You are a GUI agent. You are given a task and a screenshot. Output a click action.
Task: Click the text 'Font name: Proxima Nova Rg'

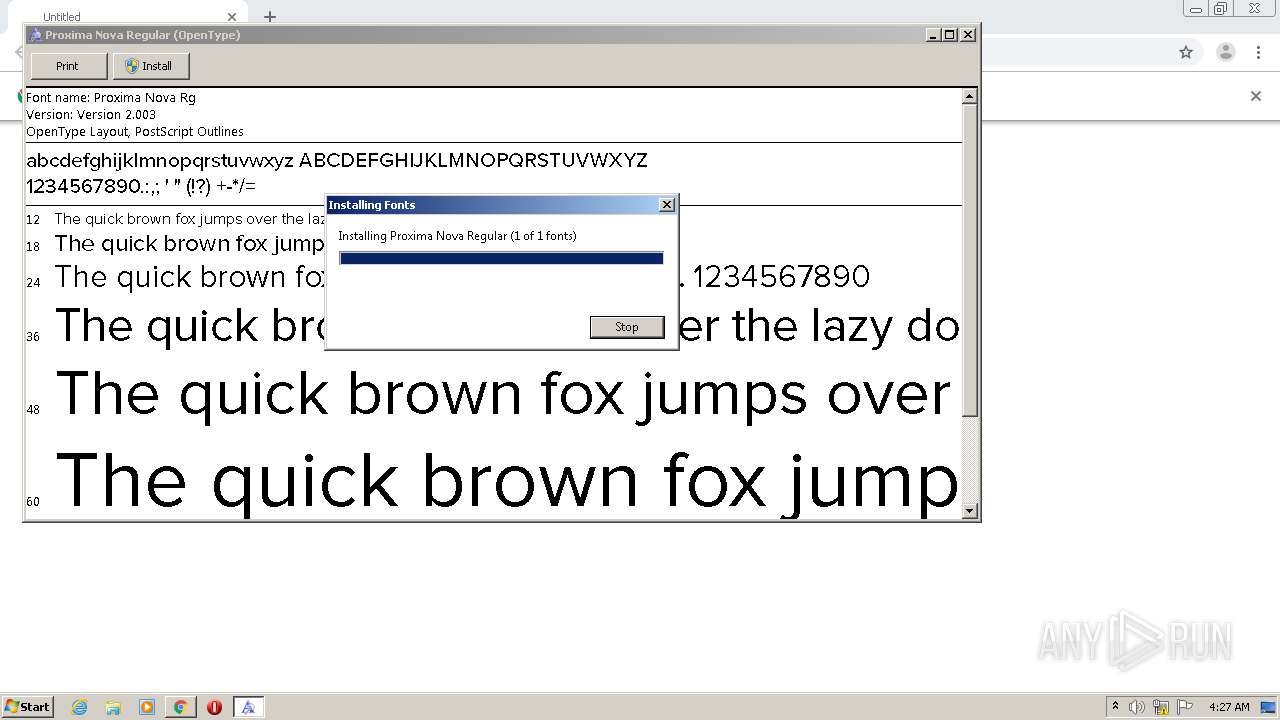[x=111, y=98]
